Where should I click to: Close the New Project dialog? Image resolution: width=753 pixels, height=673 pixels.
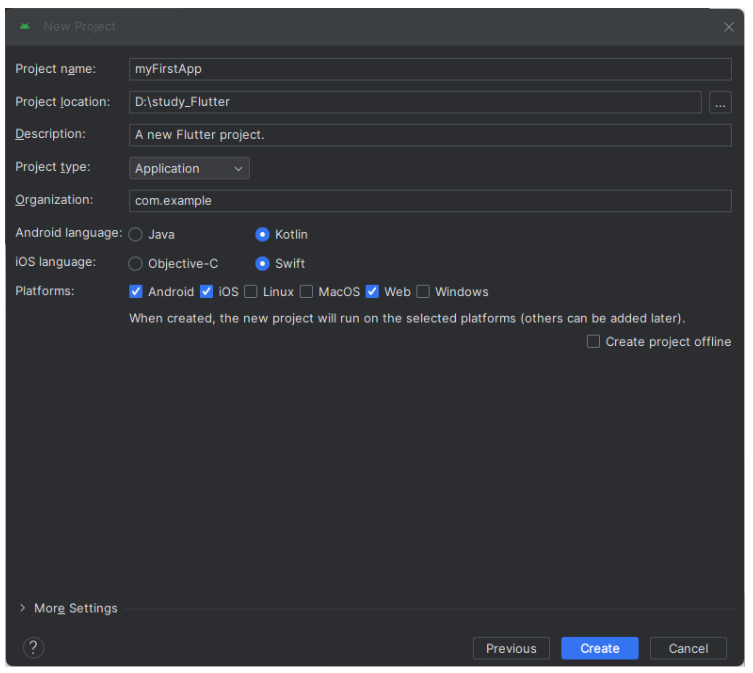[729, 27]
